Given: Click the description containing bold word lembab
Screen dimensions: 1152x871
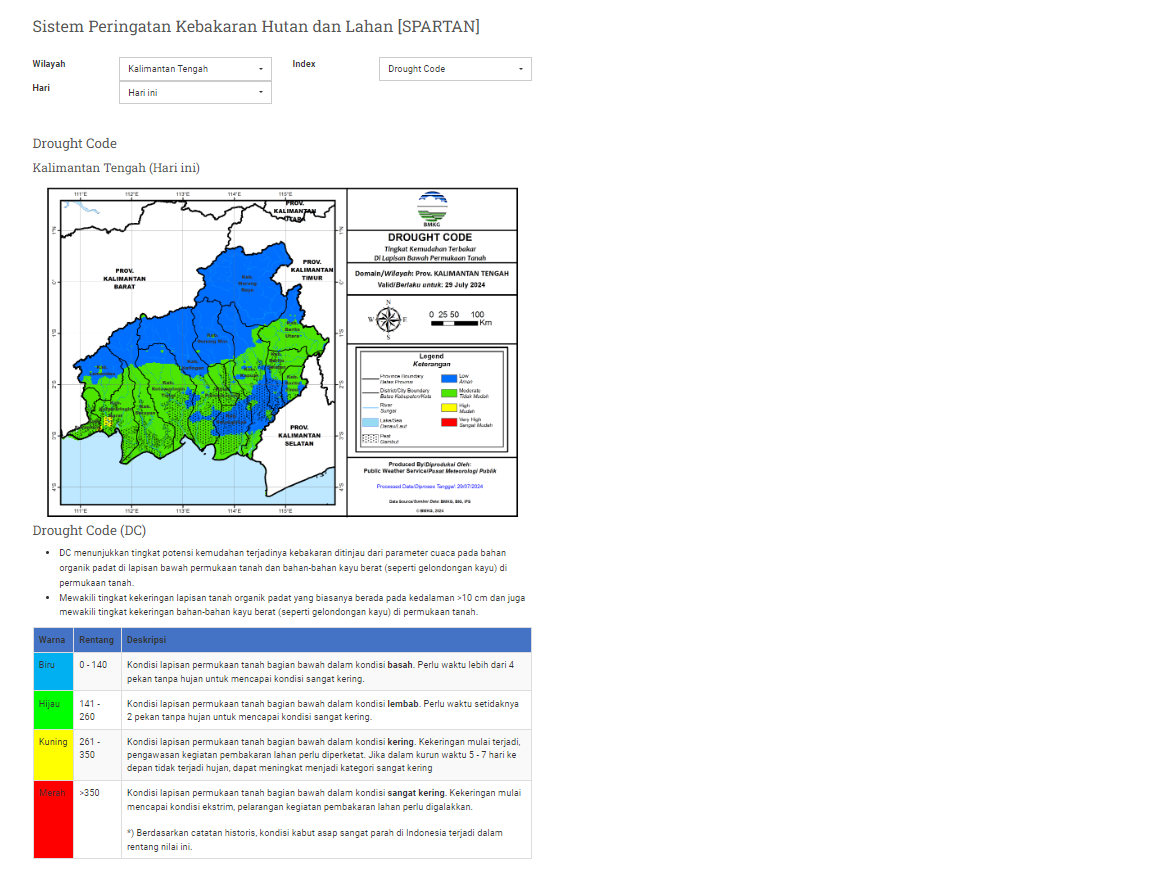Looking at the screenshot, I should tap(326, 709).
